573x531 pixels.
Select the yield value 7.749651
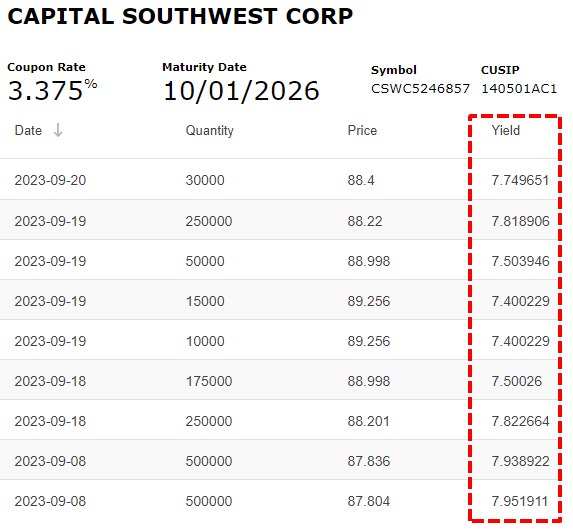(520, 180)
